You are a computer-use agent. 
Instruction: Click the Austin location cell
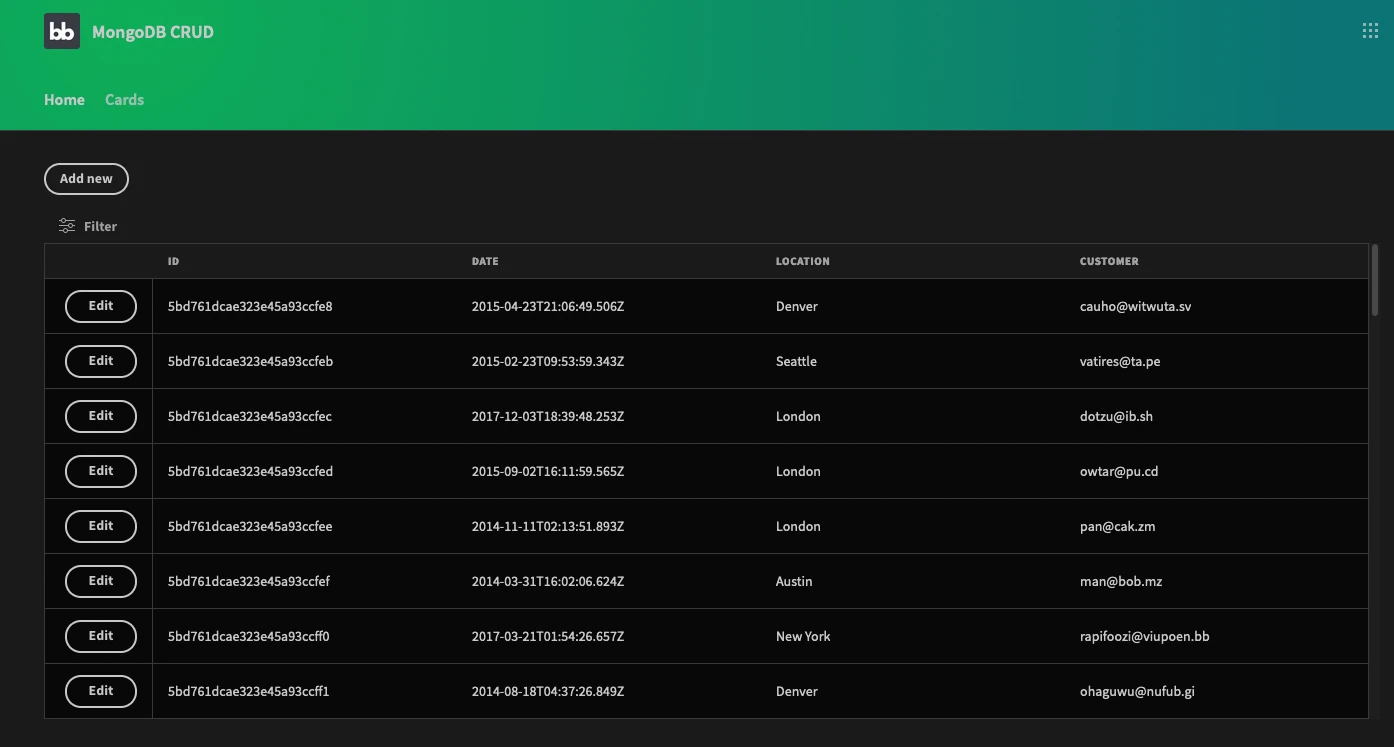point(794,581)
